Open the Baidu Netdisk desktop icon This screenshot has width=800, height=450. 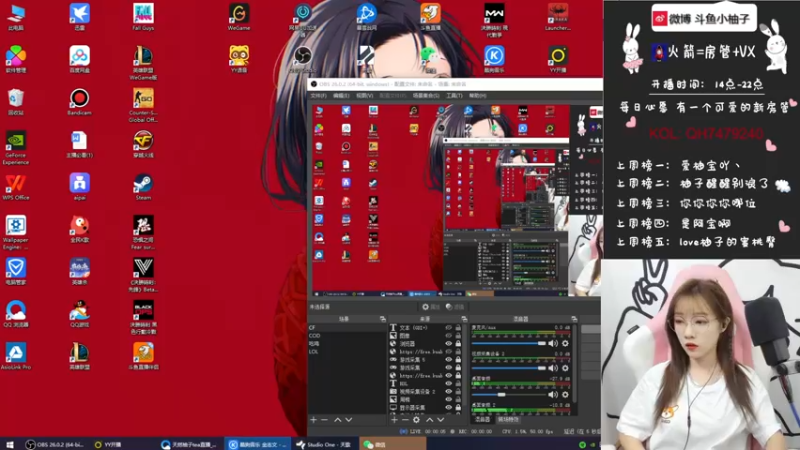79,59
